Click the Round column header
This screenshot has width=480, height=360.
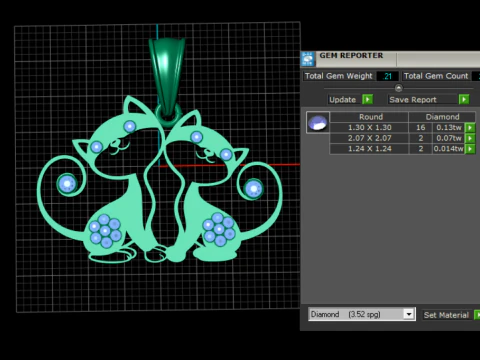click(x=371, y=117)
